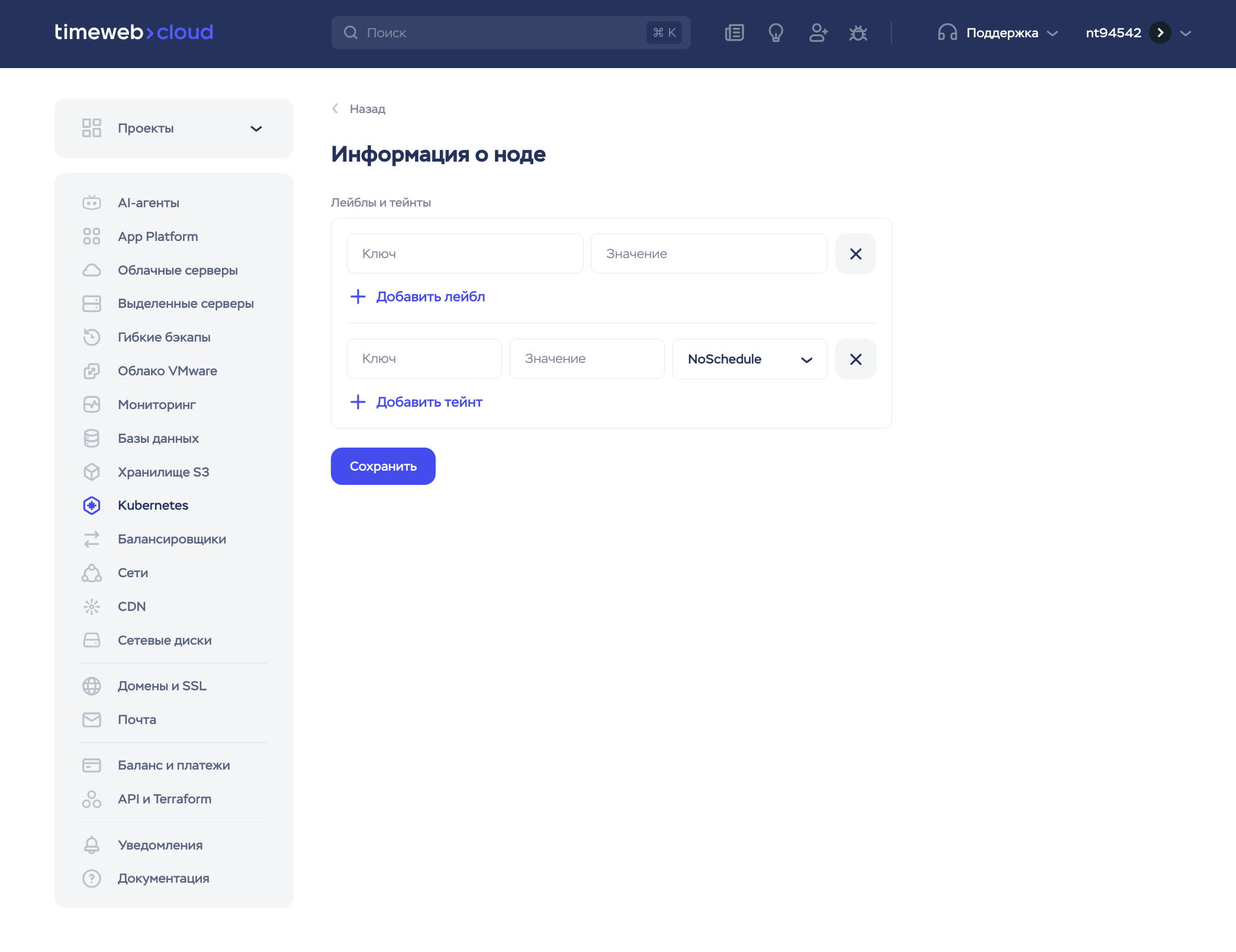This screenshot has height=952, width=1236.
Task: Click the add user icon
Action: click(817, 33)
